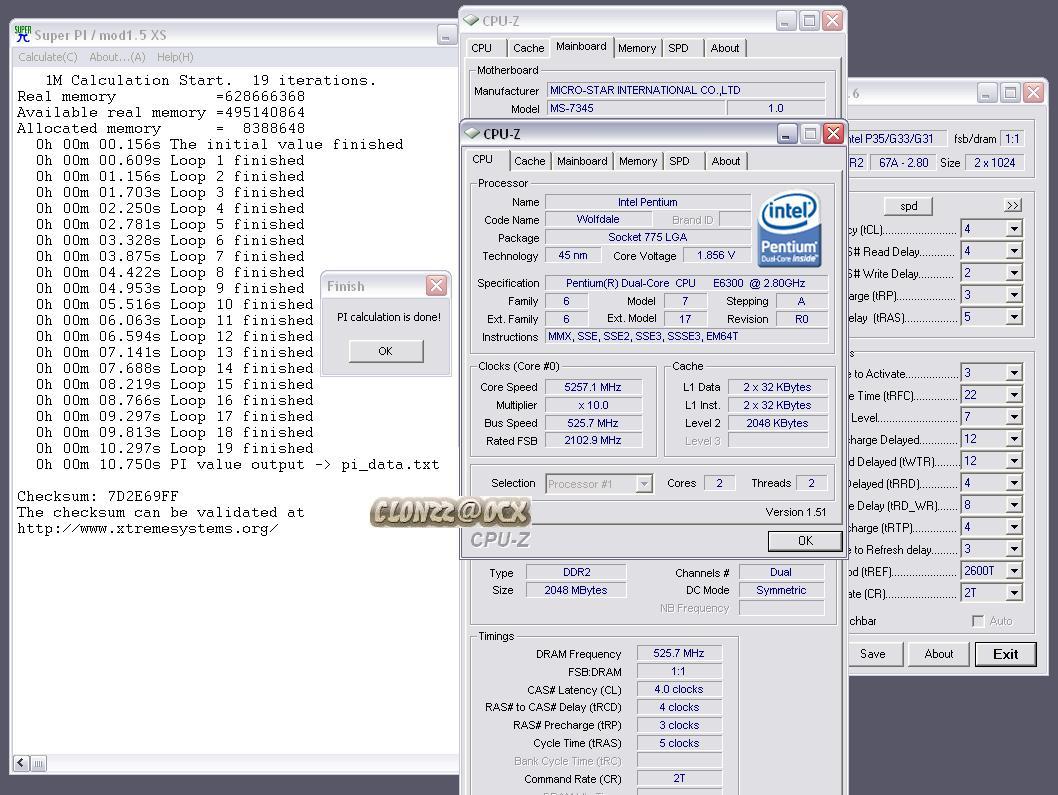Click the Code Name value Wolfdale
Image resolution: width=1058 pixels, height=795 pixels.
pyautogui.click(x=598, y=219)
